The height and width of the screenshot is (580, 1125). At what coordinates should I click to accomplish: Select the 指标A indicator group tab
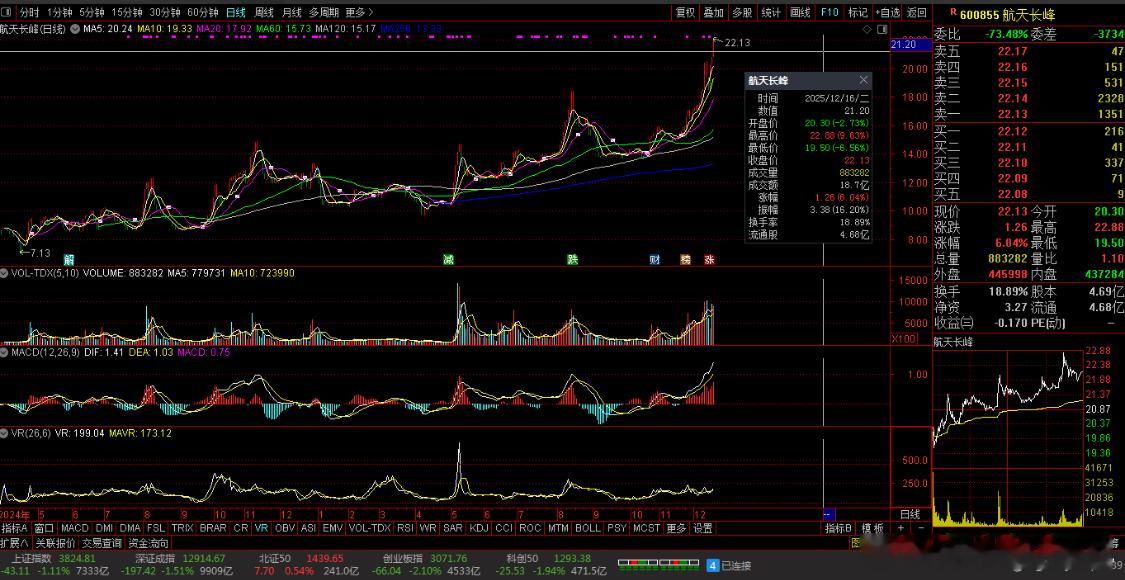coord(15,528)
